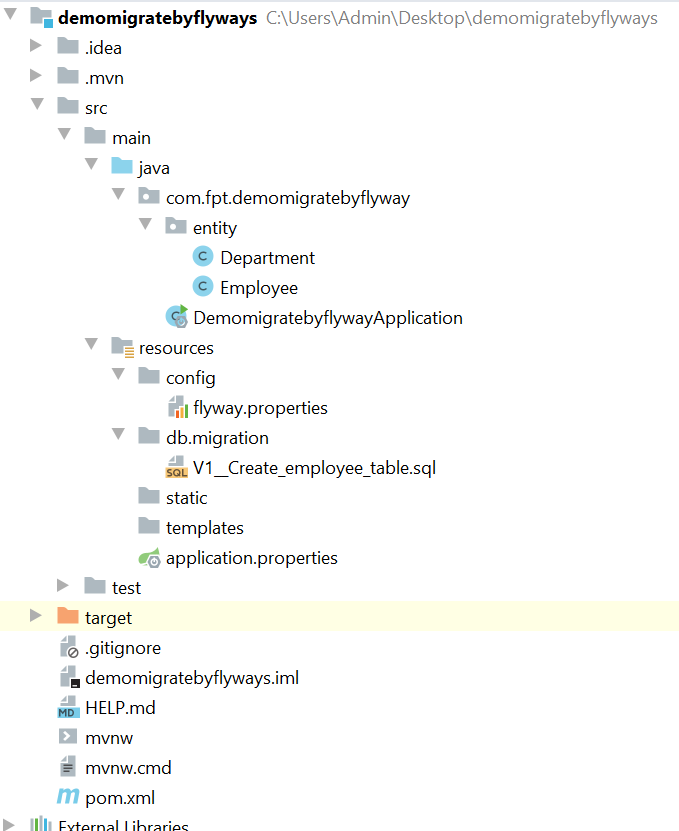Collapse the com.fpt.demomigratebyflyway package arrow
The image size is (679, 831).
click(118, 194)
